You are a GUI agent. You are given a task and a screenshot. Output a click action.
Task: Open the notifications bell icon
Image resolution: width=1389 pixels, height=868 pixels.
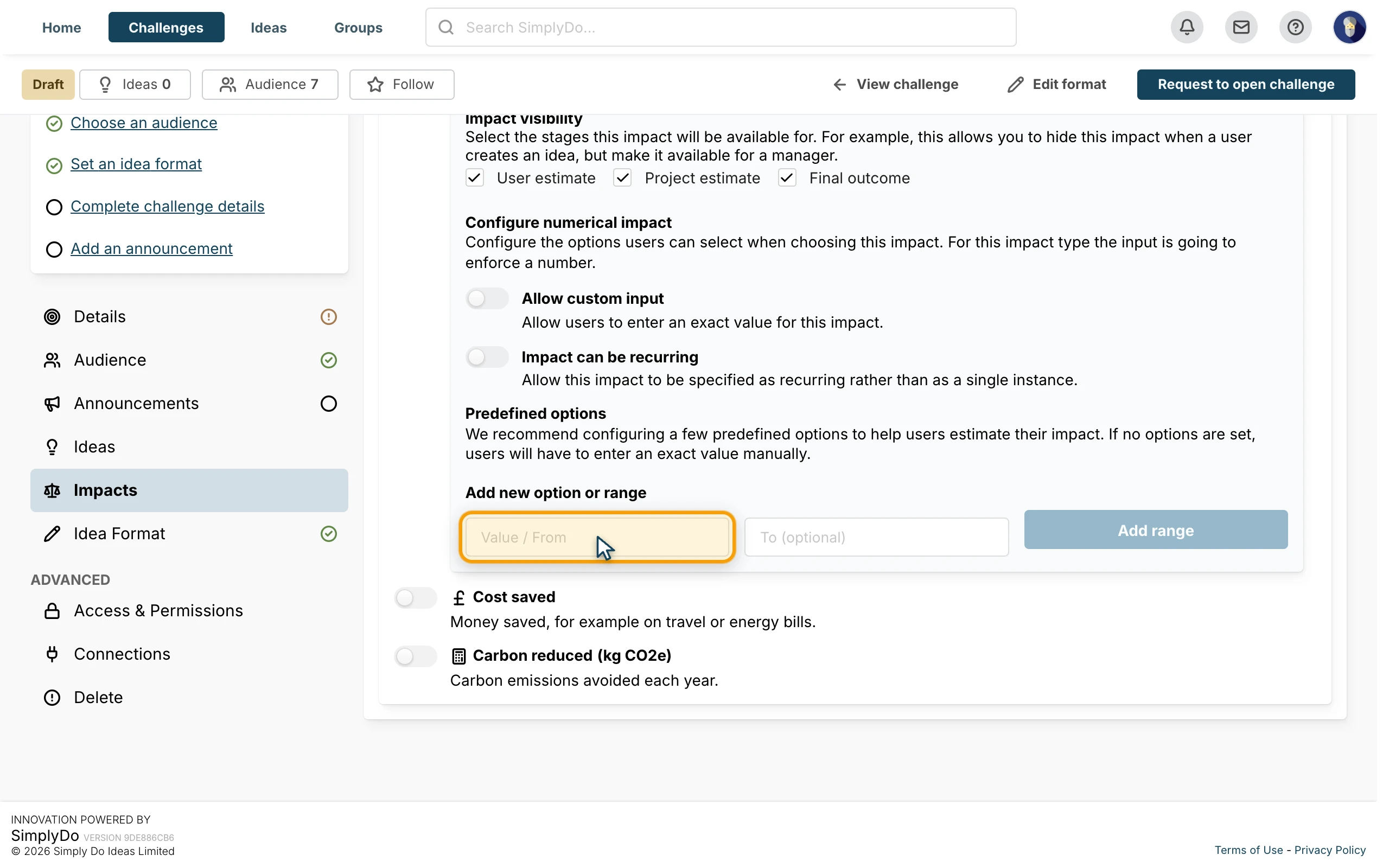click(1187, 27)
